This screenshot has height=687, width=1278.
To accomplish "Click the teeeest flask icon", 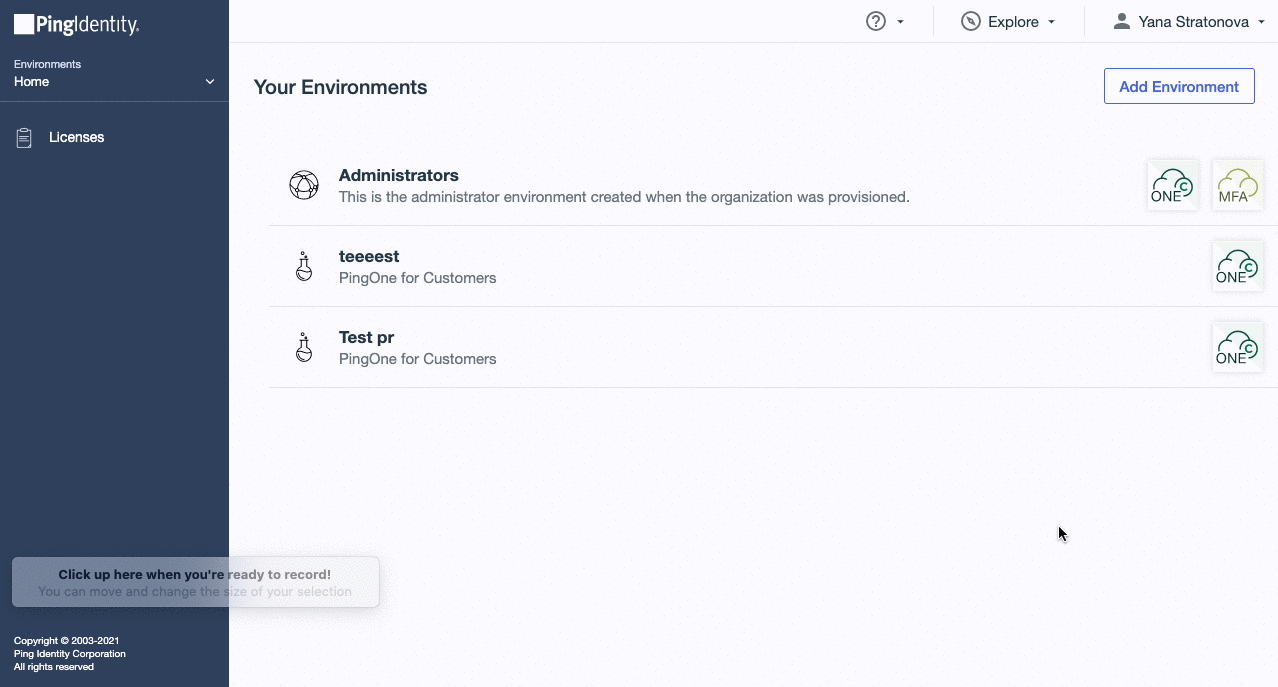I will [x=304, y=266].
